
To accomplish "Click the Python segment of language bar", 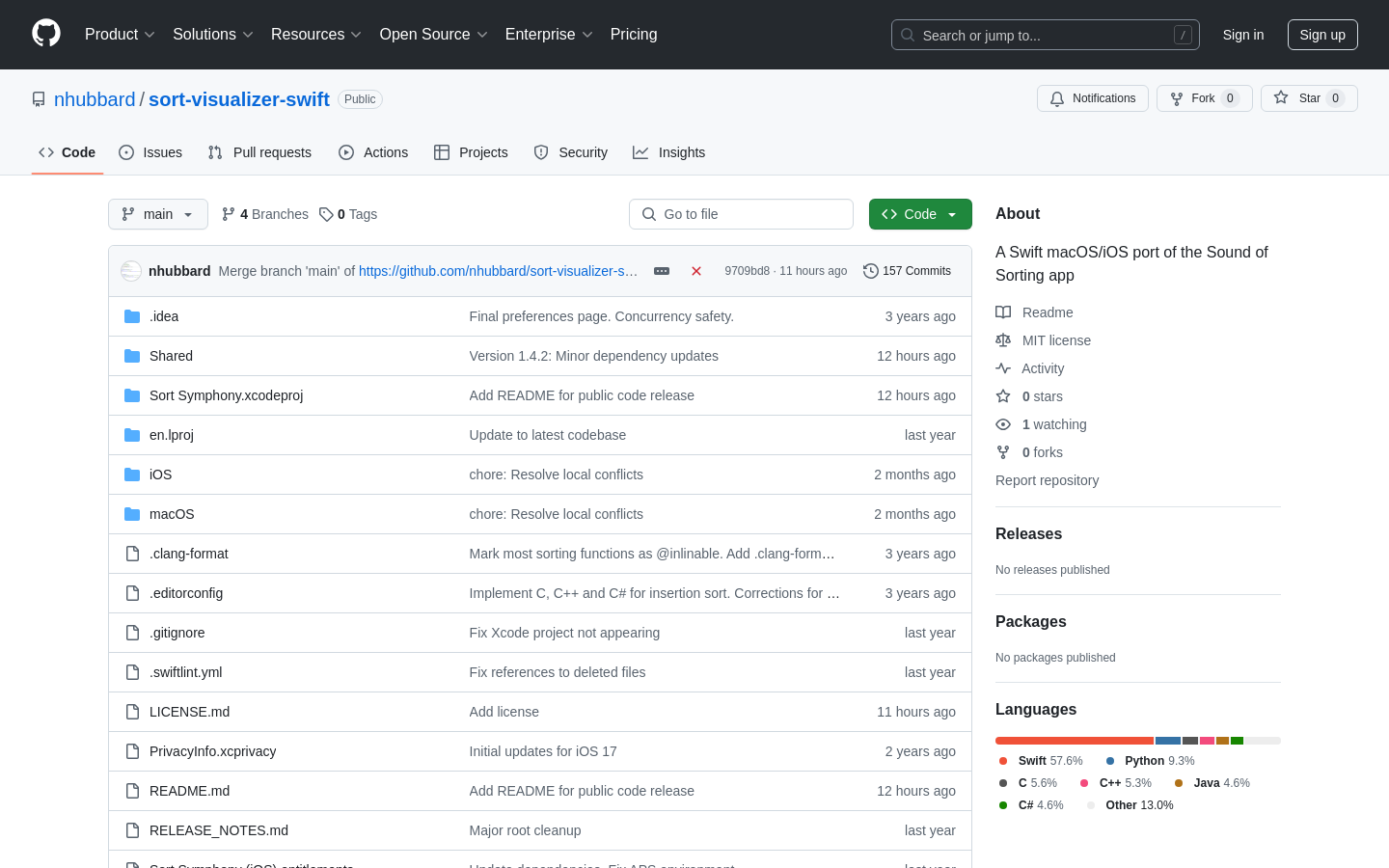I will tap(1168, 741).
